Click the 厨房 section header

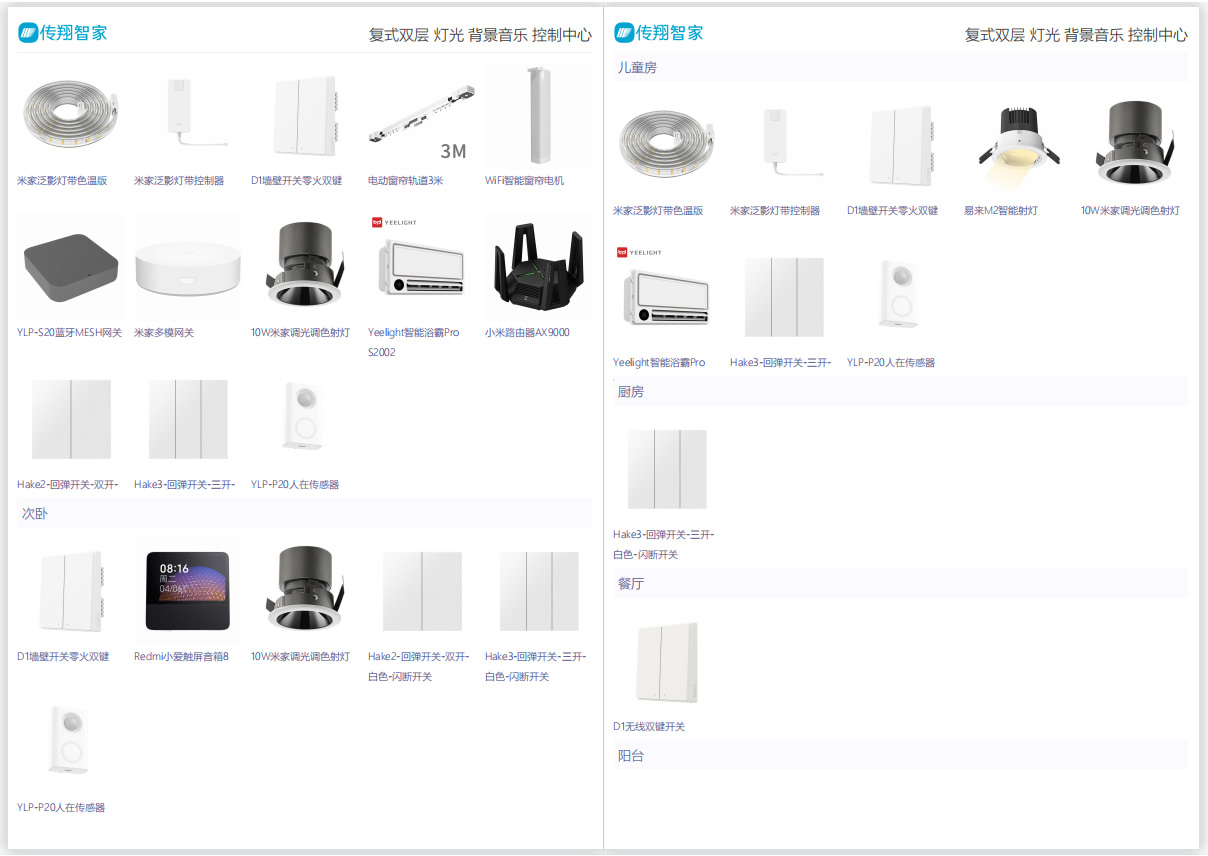900,391
